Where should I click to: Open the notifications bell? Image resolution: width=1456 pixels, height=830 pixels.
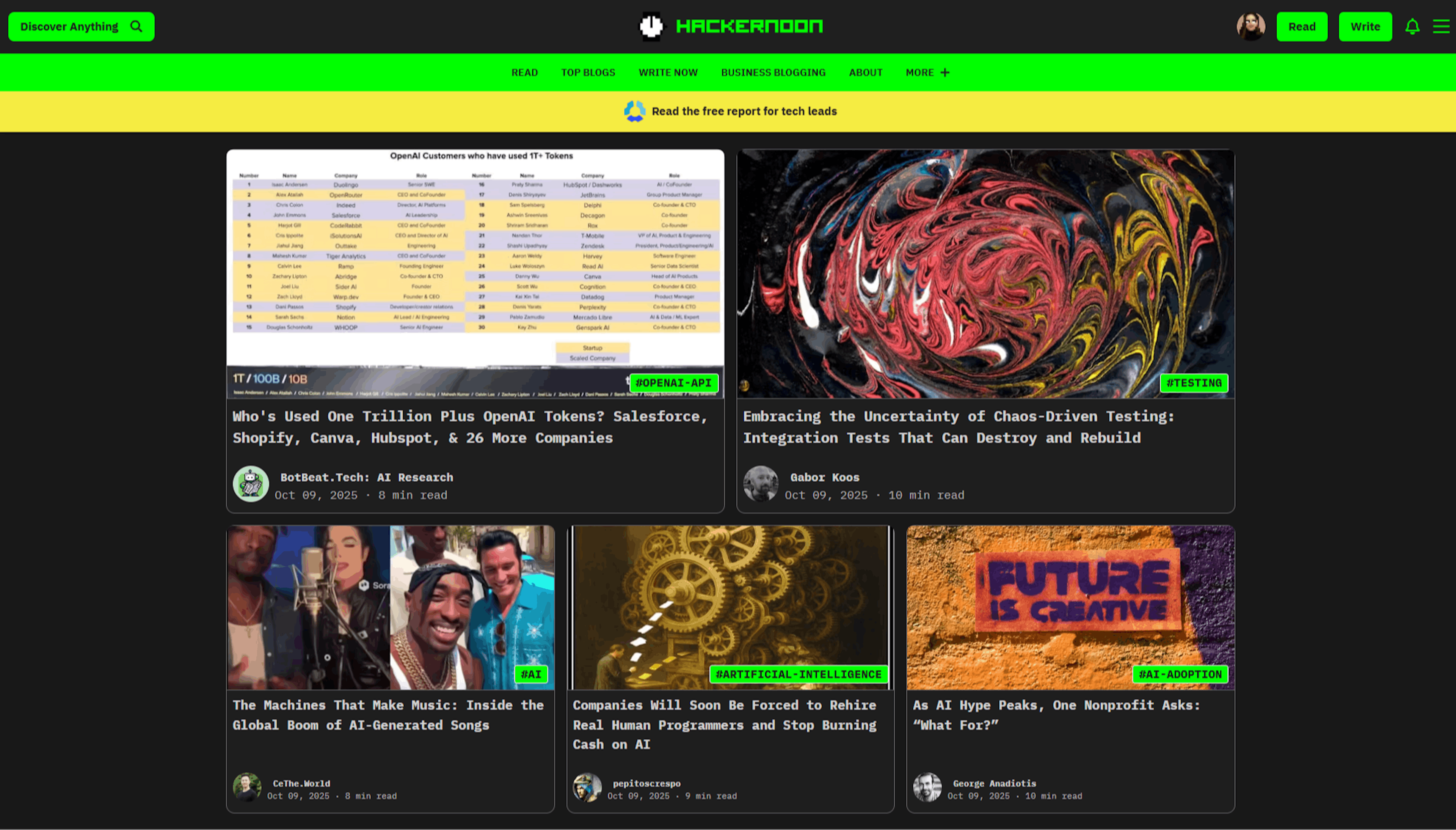[1412, 26]
